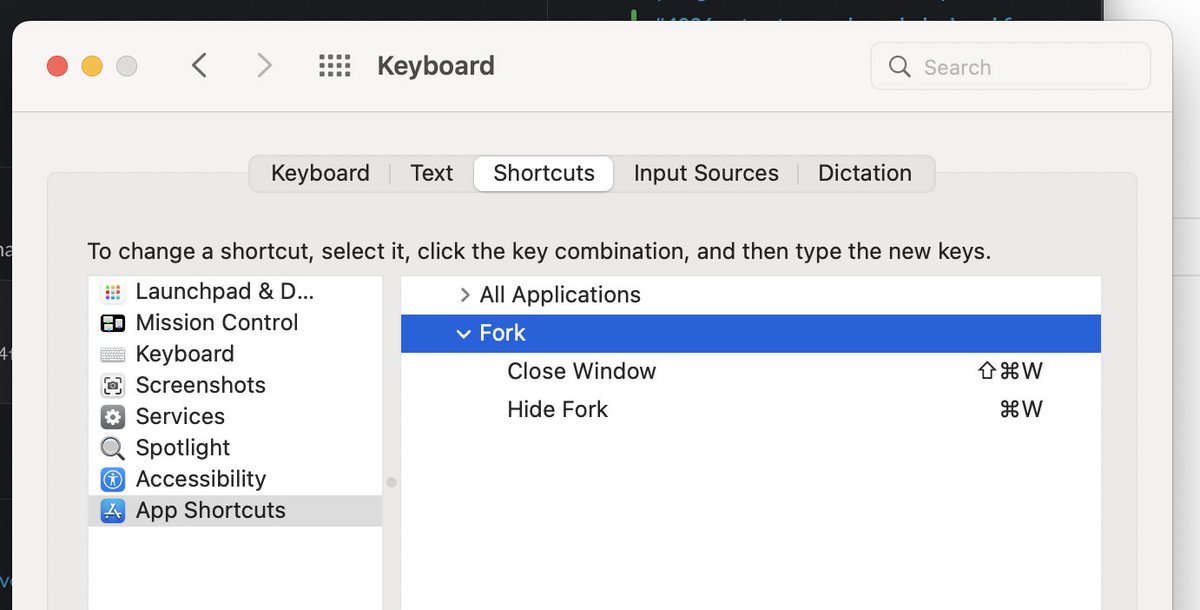Image resolution: width=1200 pixels, height=610 pixels.
Task: Select the Close Window shortcut row
Action: pos(751,371)
